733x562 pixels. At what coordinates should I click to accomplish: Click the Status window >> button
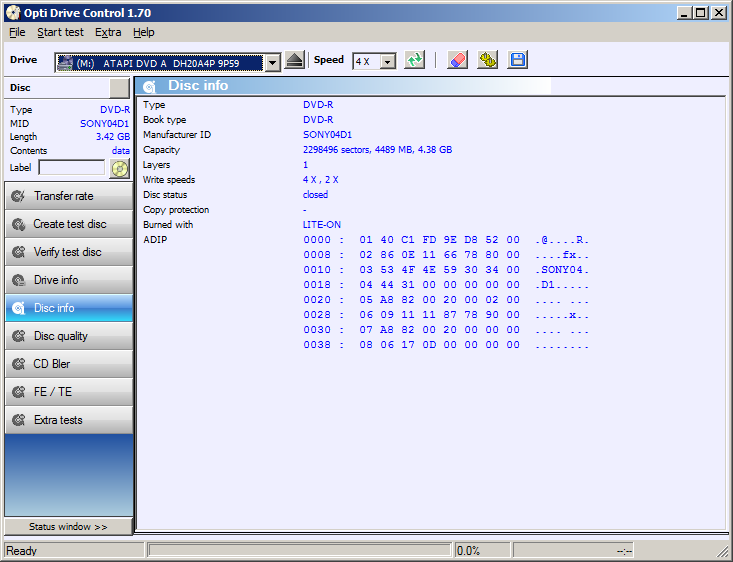click(68, 526)
